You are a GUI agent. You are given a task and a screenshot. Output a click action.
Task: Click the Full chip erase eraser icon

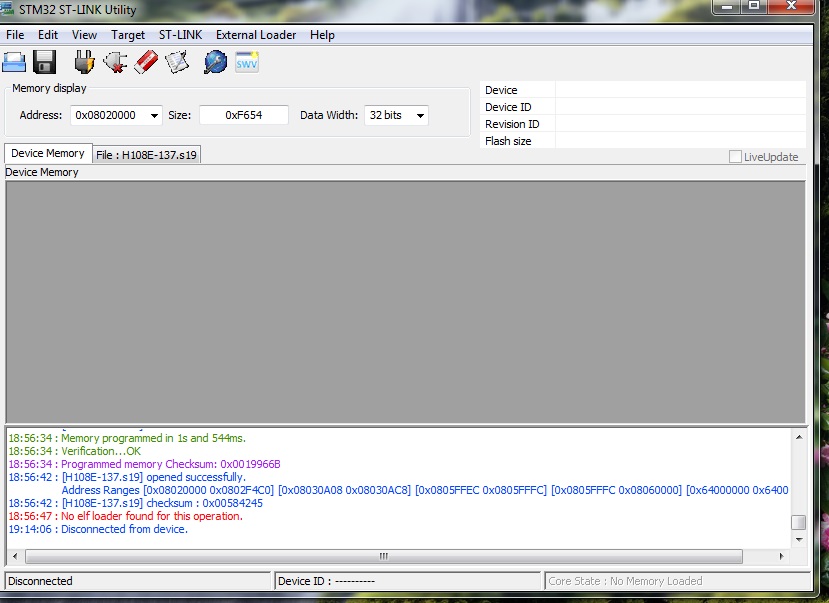coord(146,63)
